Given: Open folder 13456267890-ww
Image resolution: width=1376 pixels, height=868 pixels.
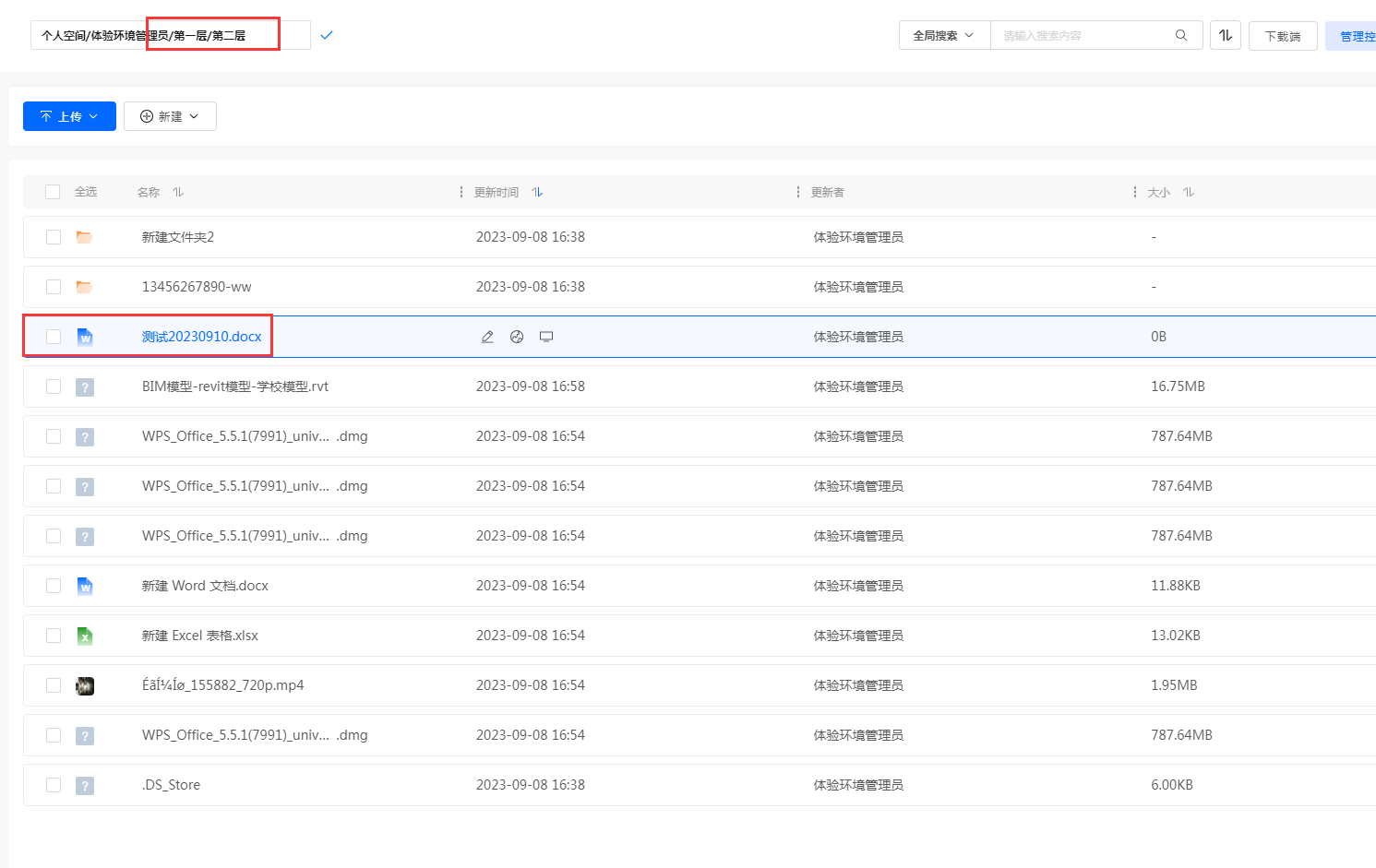Looking at the screenshot, I should [x=197, y=287].
